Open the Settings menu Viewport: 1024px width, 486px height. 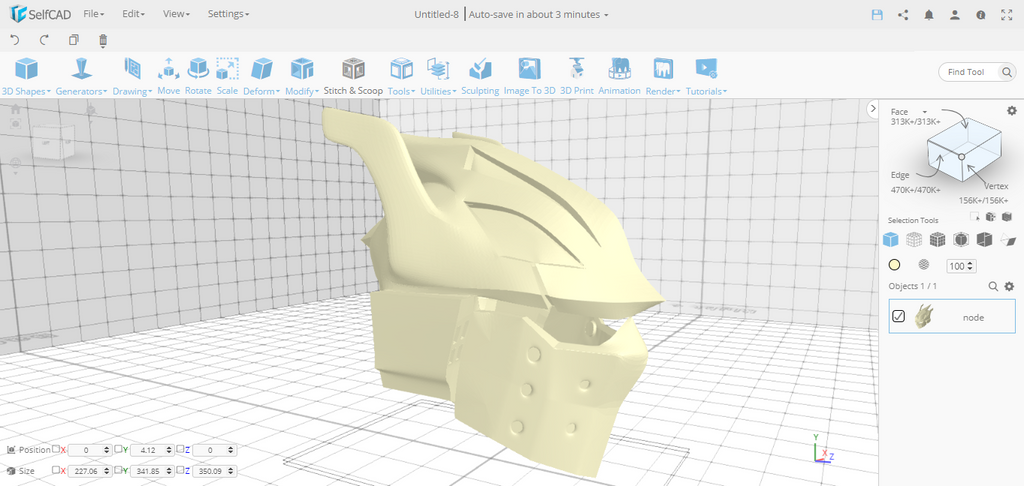pos(228,15)
